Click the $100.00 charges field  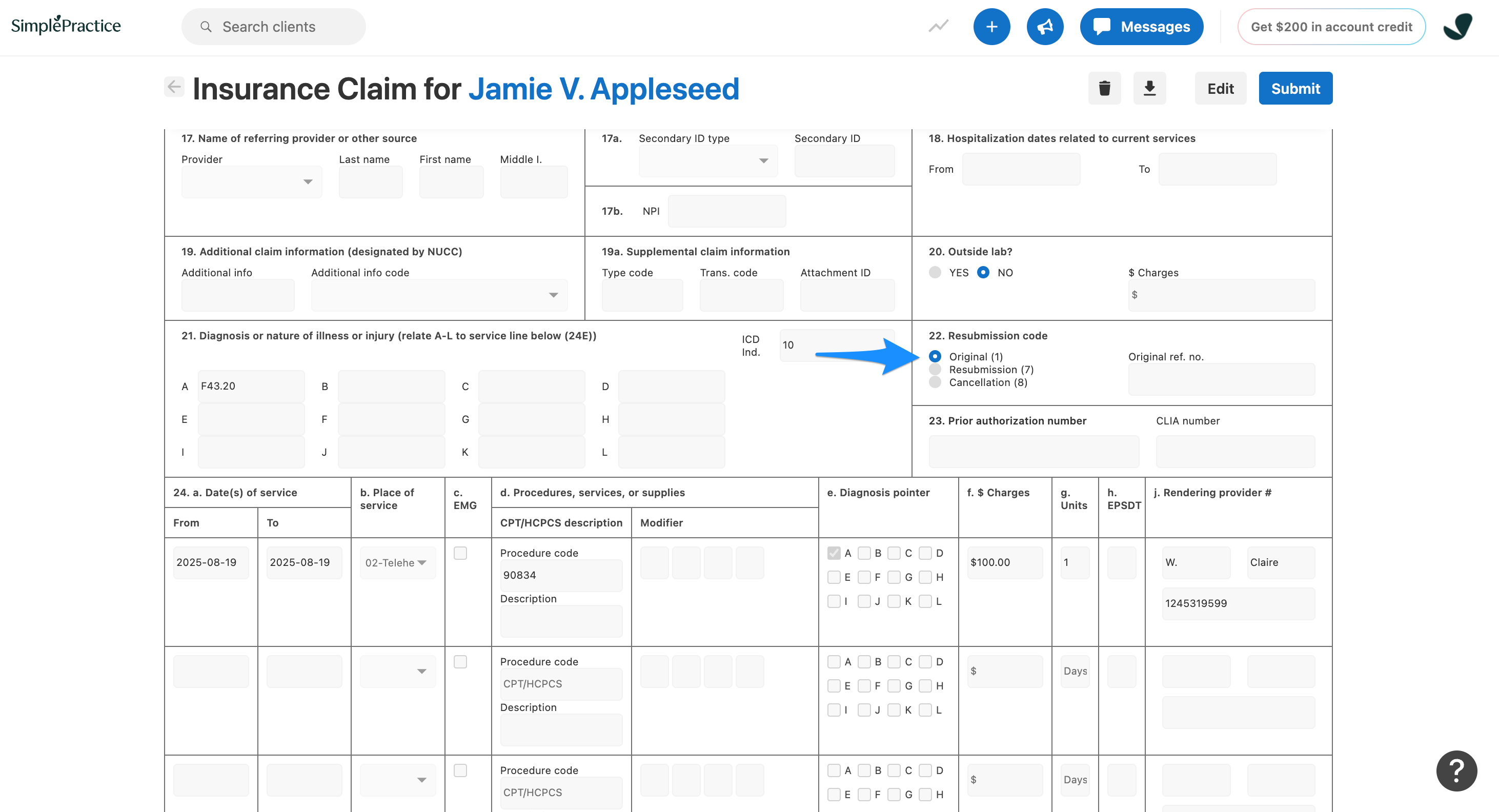(x=1005, y=563)
